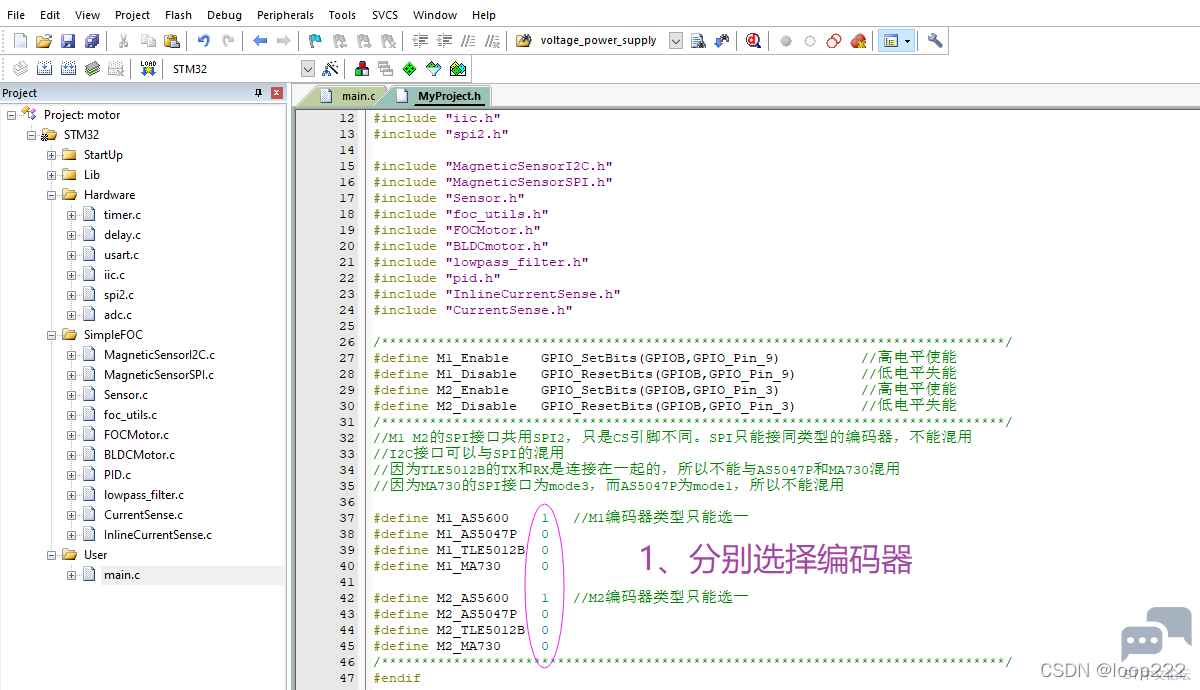Open the Peripherals menu
This screenshot has height=690, width=1200.
pos(285,15)
